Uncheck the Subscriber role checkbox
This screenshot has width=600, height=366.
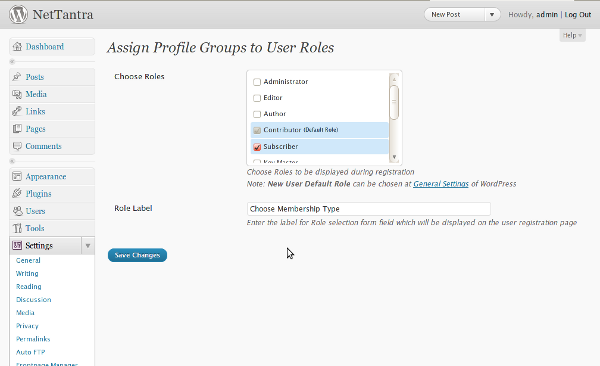[x=257, y=147]
